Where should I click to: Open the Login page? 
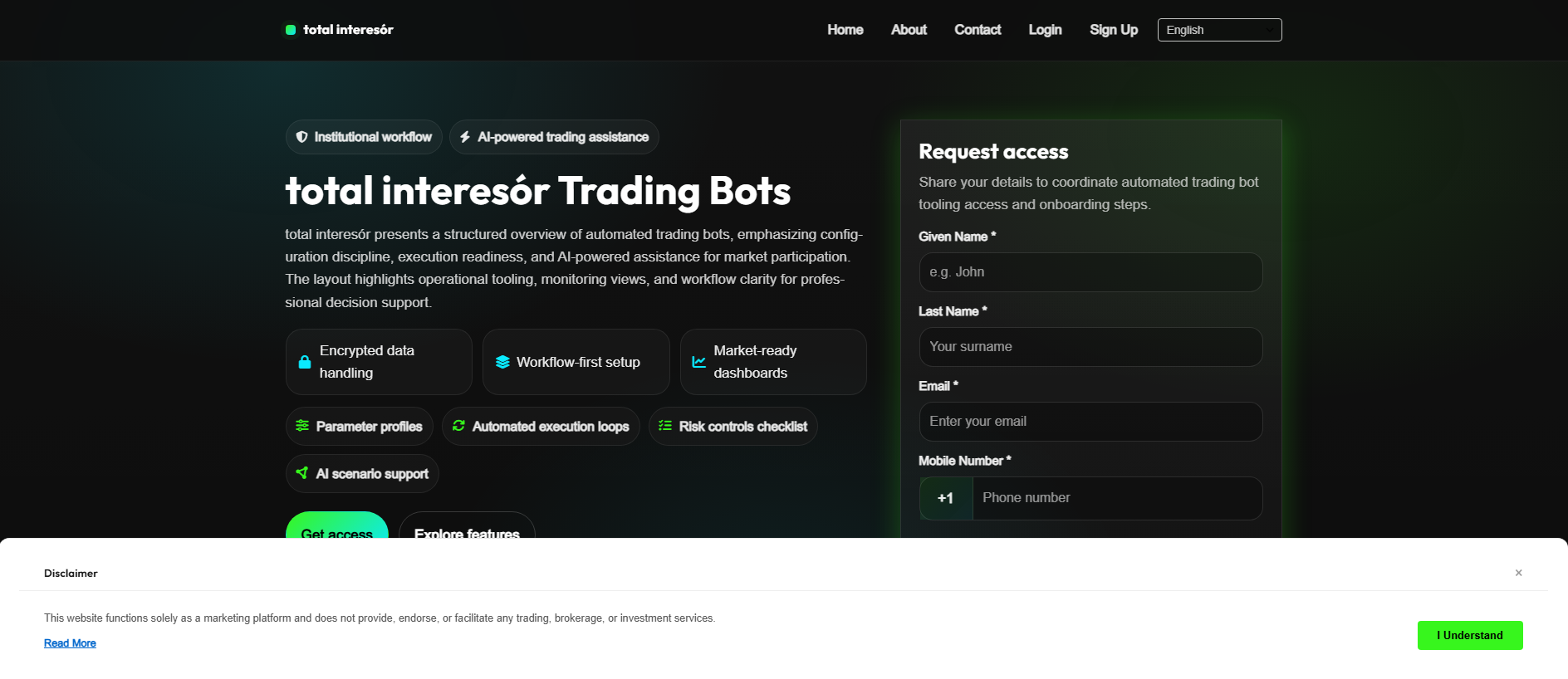[1045, 30]
